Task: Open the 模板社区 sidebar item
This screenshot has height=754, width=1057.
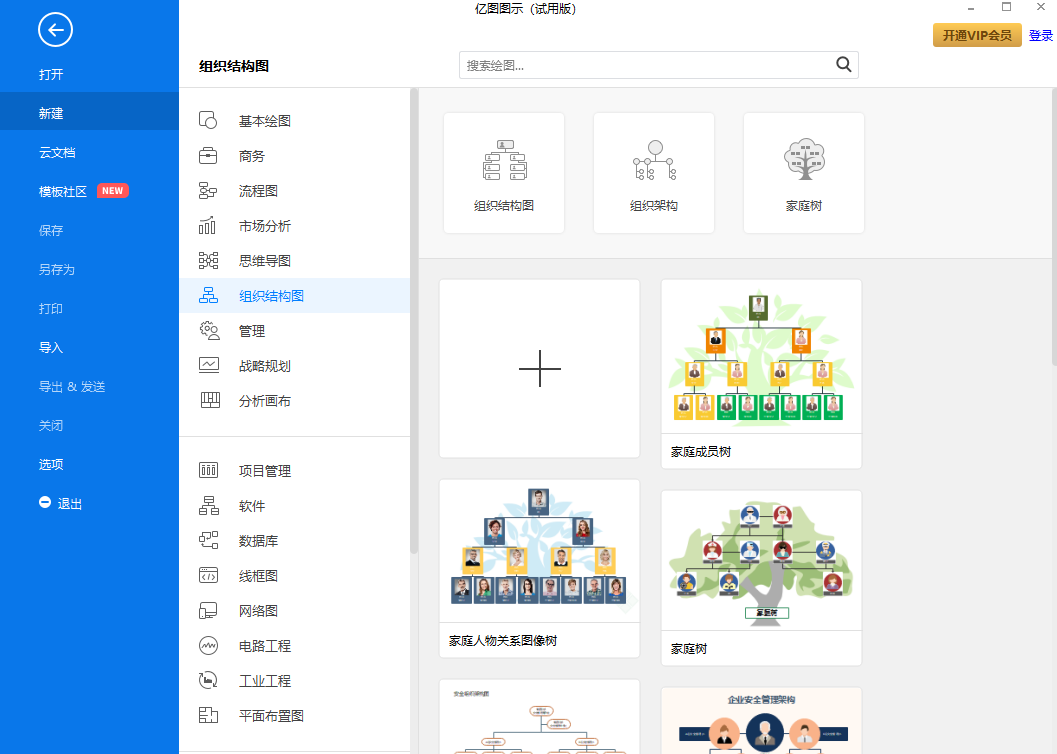Action: (77, 190)
